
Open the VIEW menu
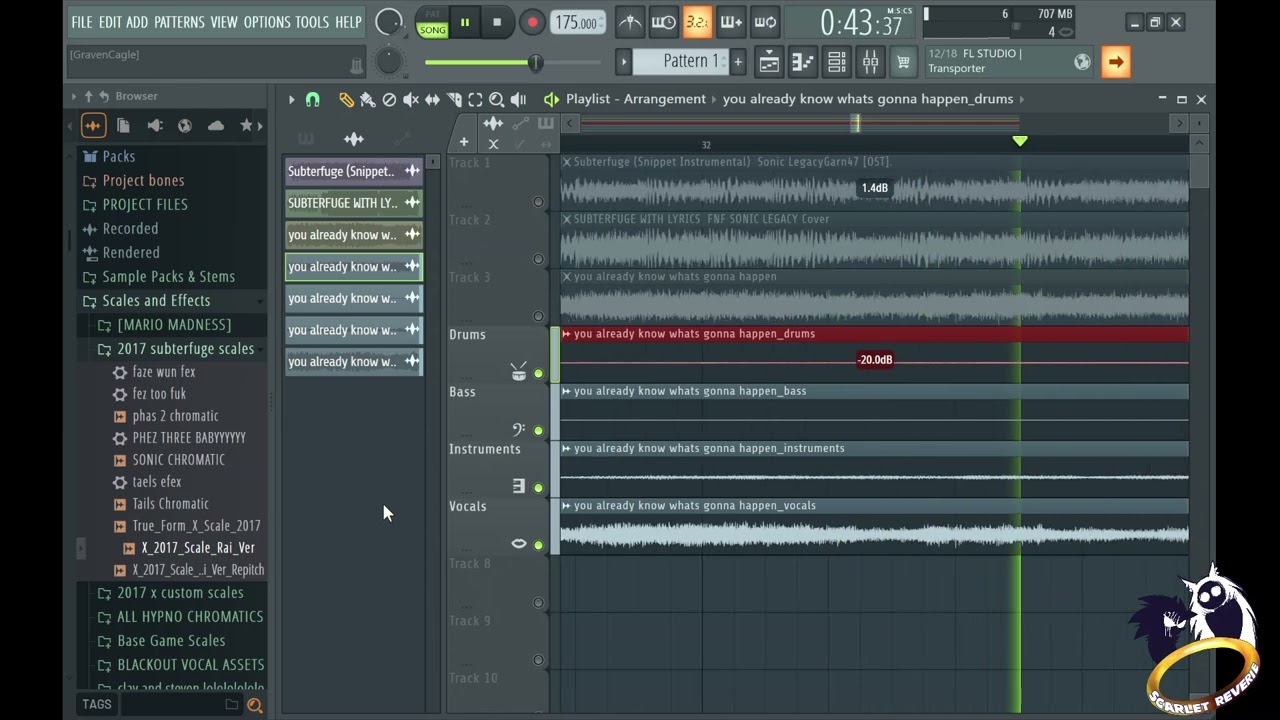(x=224, y=22)
